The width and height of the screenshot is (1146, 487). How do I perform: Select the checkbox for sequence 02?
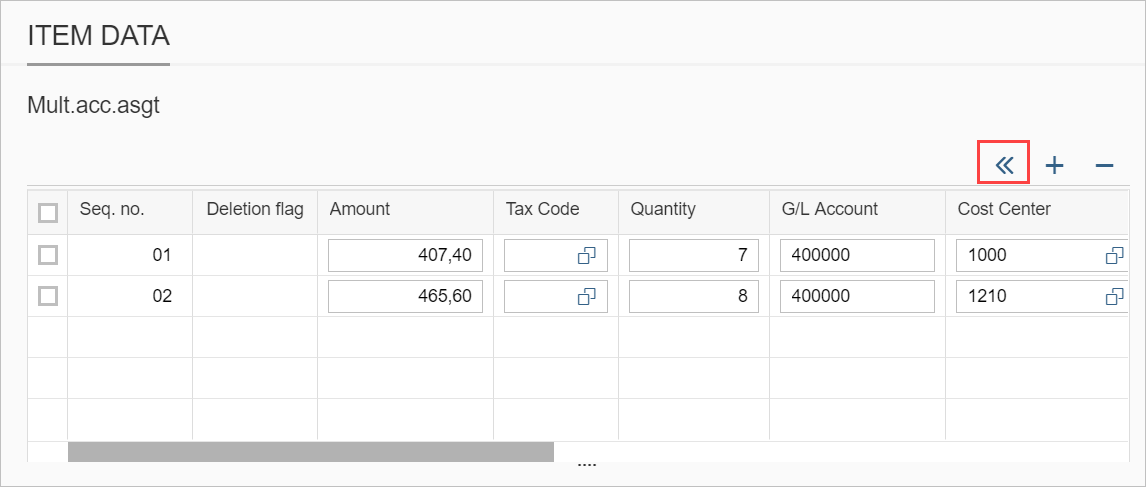(47, 296)
